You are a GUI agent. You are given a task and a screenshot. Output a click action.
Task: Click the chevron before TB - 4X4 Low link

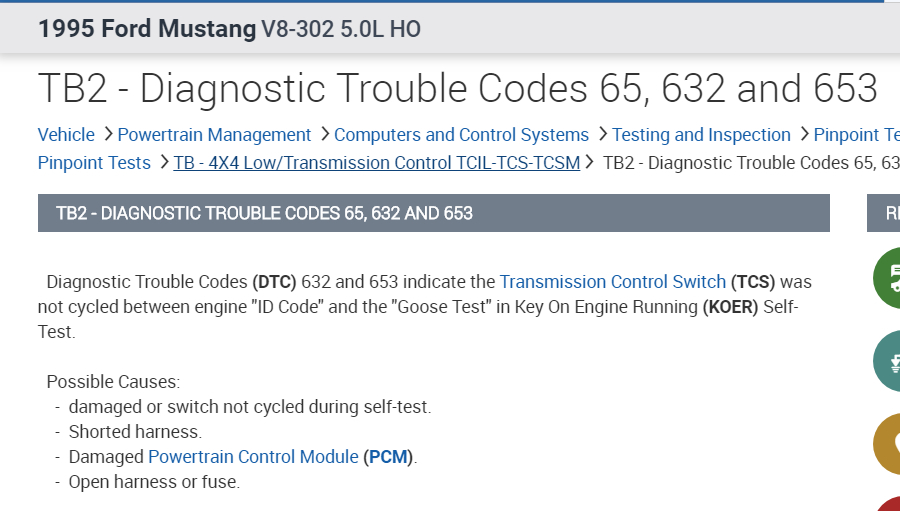coord(164,163)
